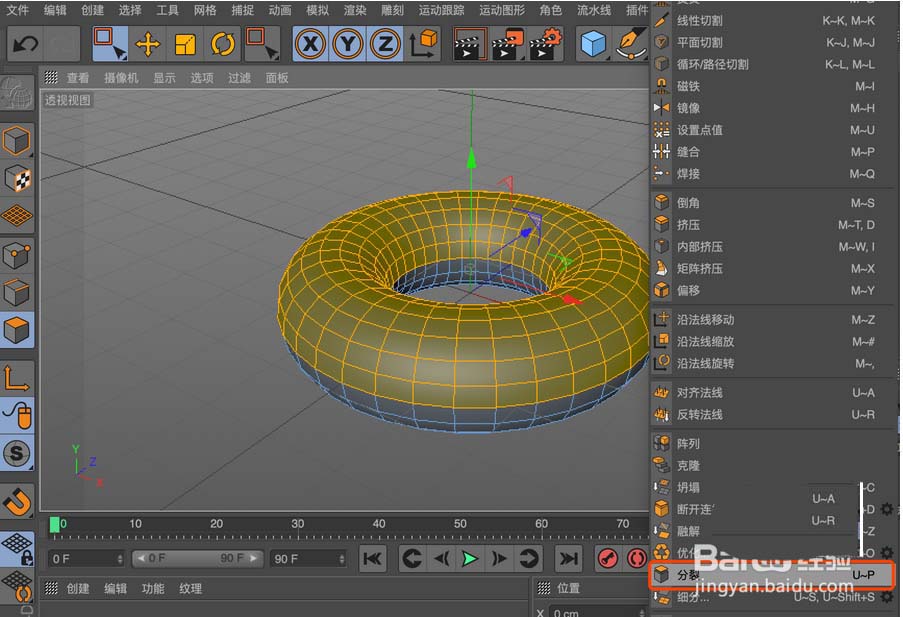Add a Cube primitive object
Image resolution: width=903 pixels, height=617 pixels.
coord(594,44)
